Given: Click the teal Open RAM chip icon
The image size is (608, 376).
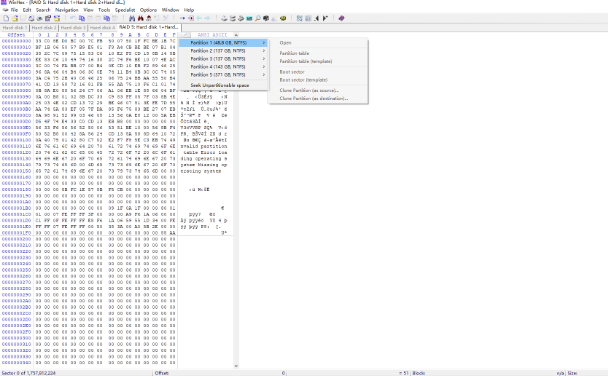Looking at the screenshot, I should point(249,18).
